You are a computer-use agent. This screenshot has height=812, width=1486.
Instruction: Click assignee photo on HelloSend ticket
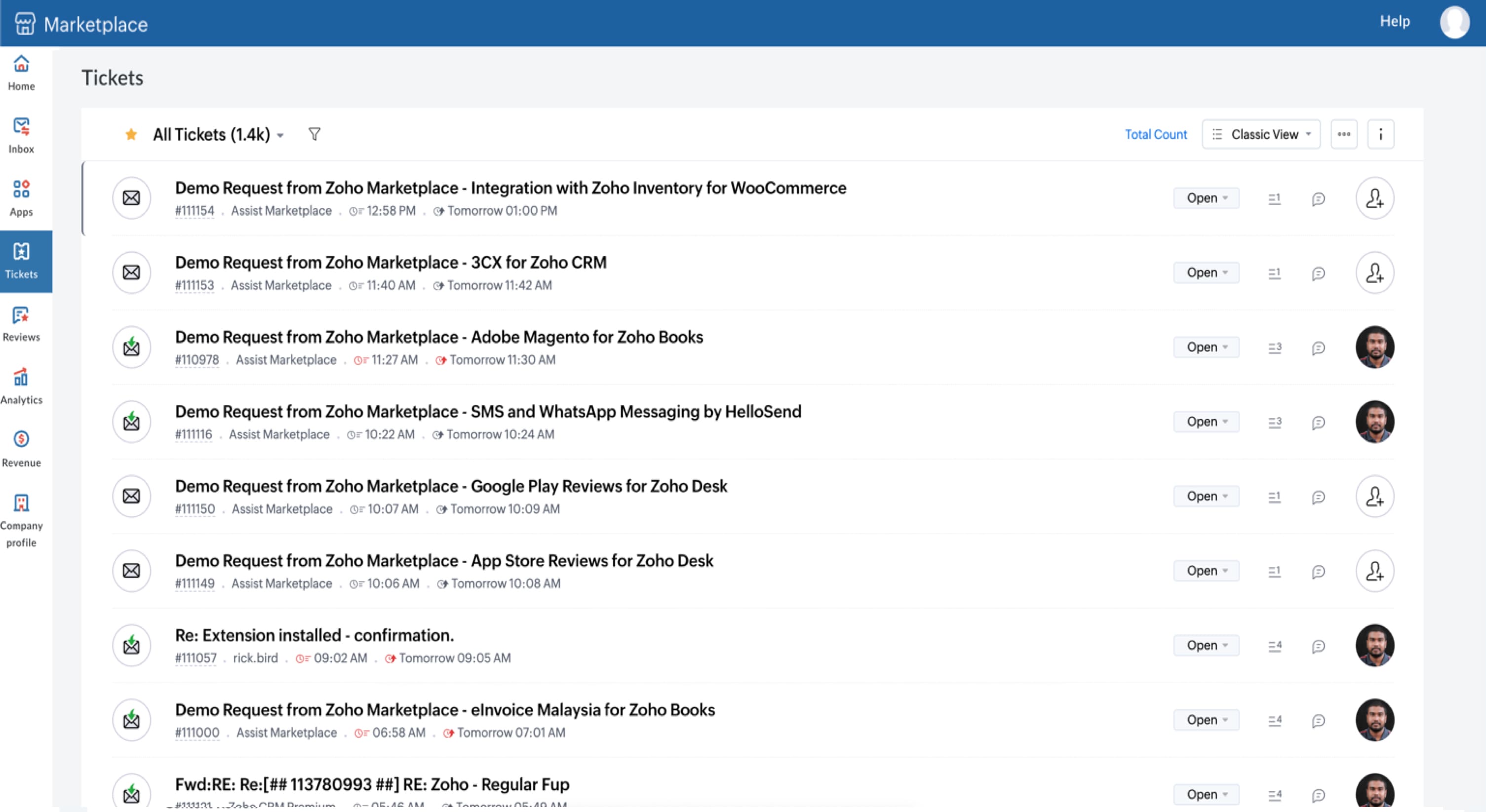click(1374, 422)
